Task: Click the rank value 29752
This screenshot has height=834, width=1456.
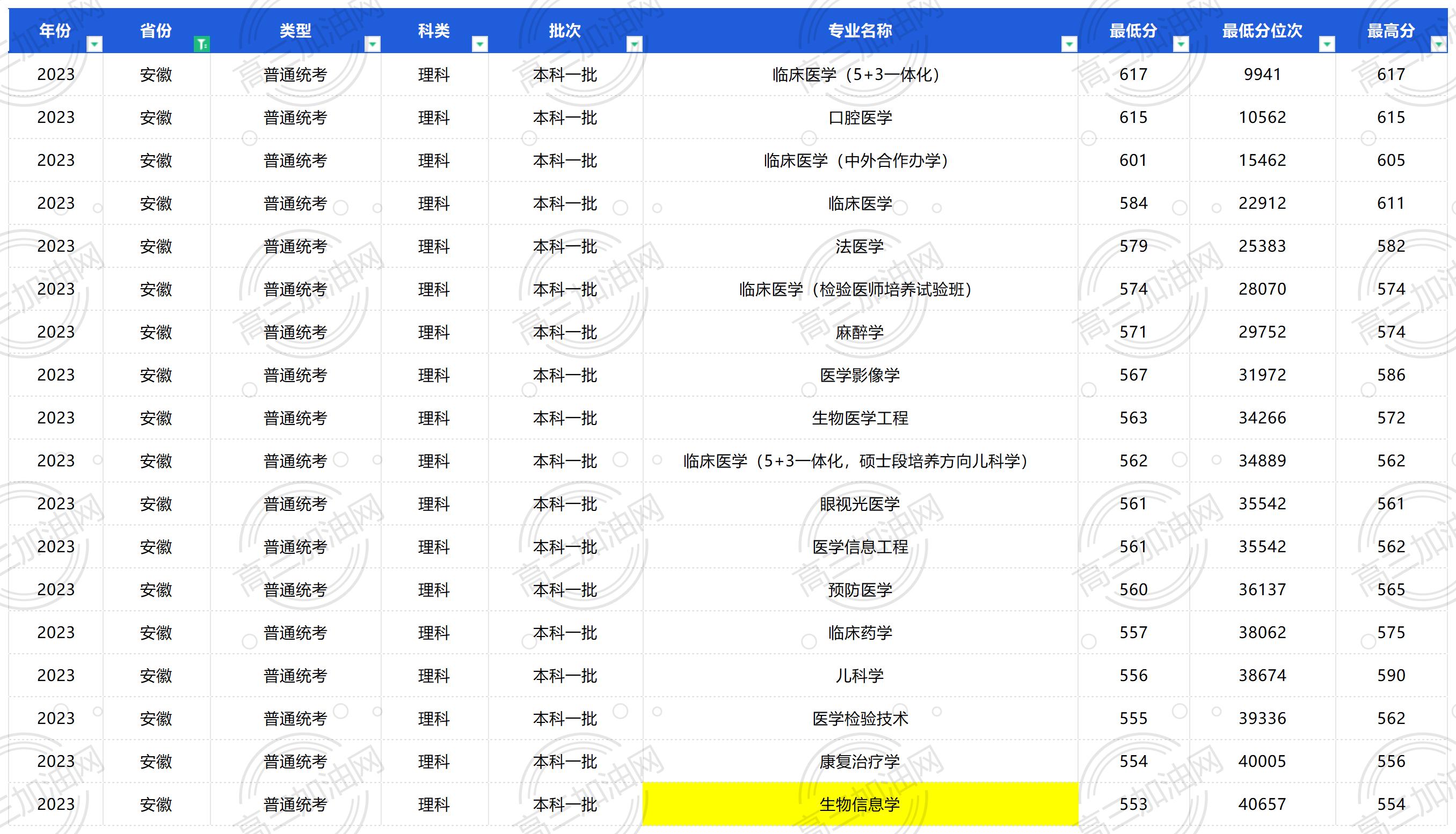Action: (1262, 332)
